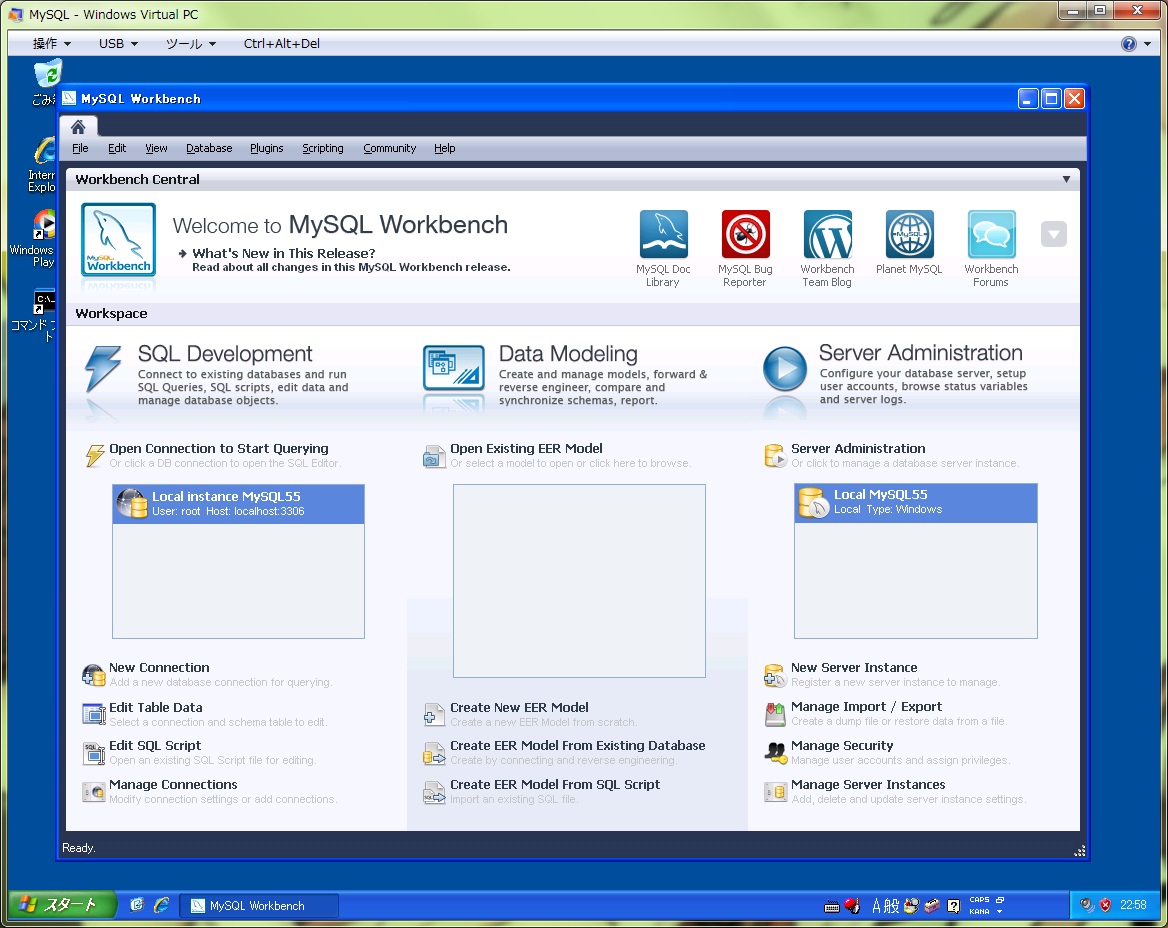Open the Edit menu
Image resolution: width=1168 pixels, height=928 pixels.
coord(117,148)
